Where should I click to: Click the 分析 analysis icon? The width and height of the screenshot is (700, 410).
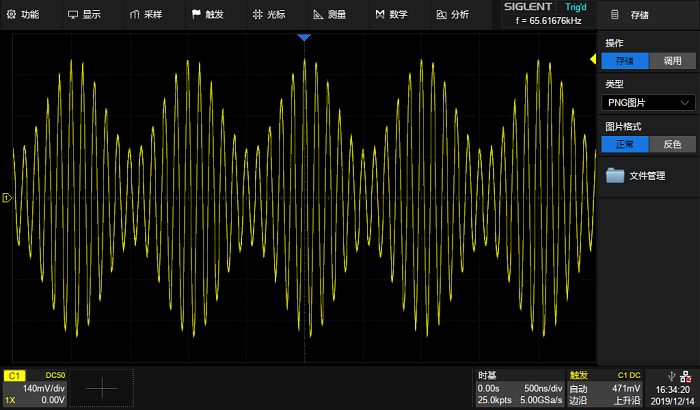point(442,15)
